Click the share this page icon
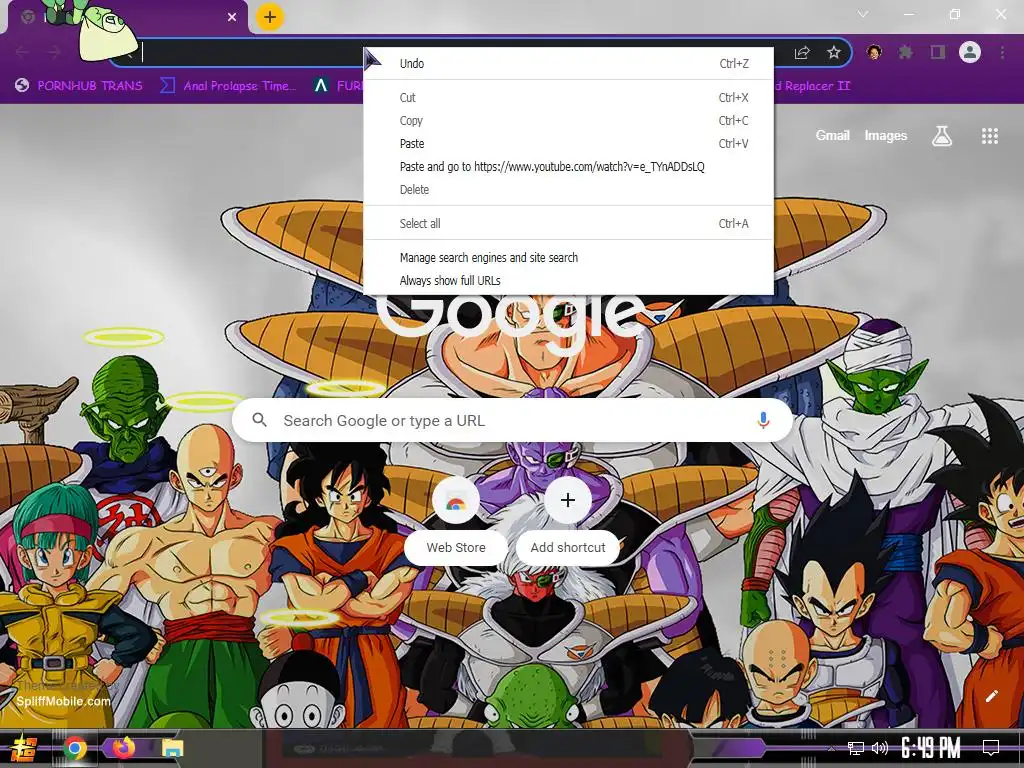 click(x=802, y=52)
